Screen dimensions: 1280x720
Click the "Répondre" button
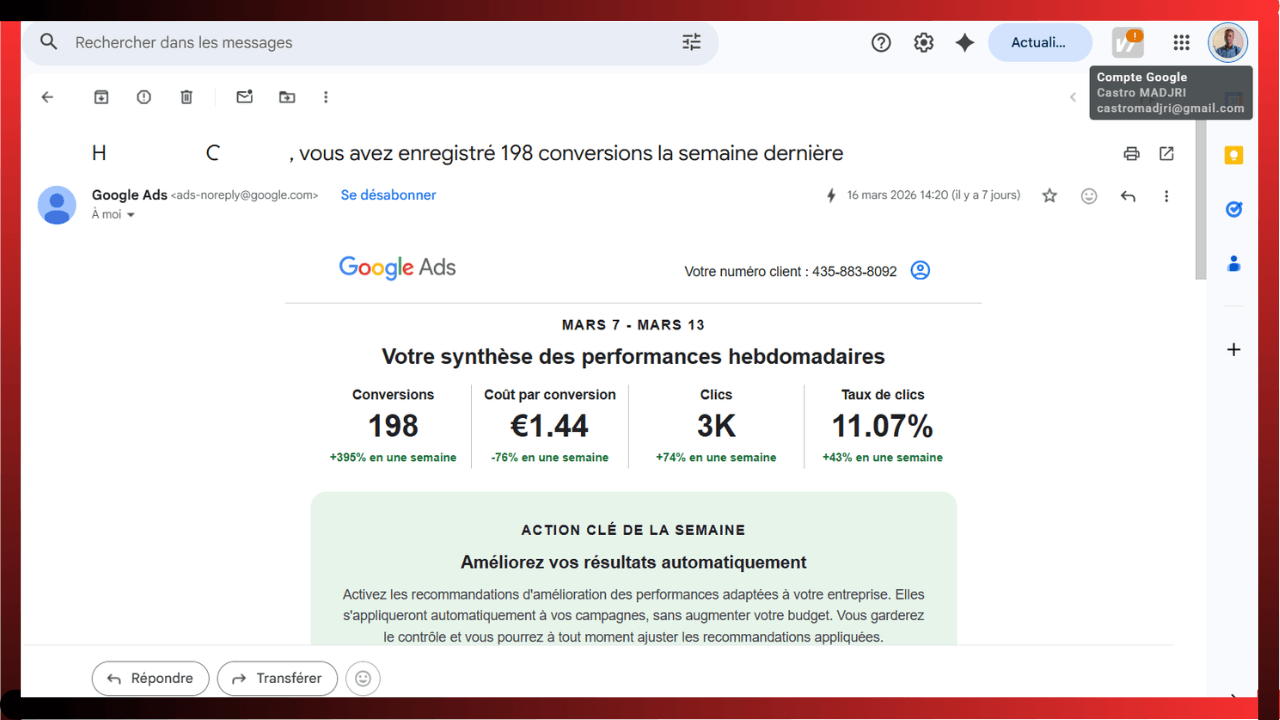pyautogui.click(x=150, y=678)
